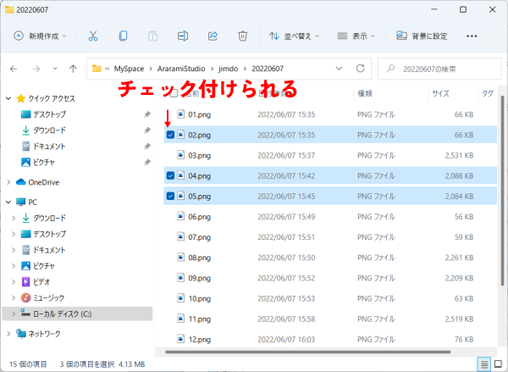Uncheck the checkbox for 05.png

point(170,196)
